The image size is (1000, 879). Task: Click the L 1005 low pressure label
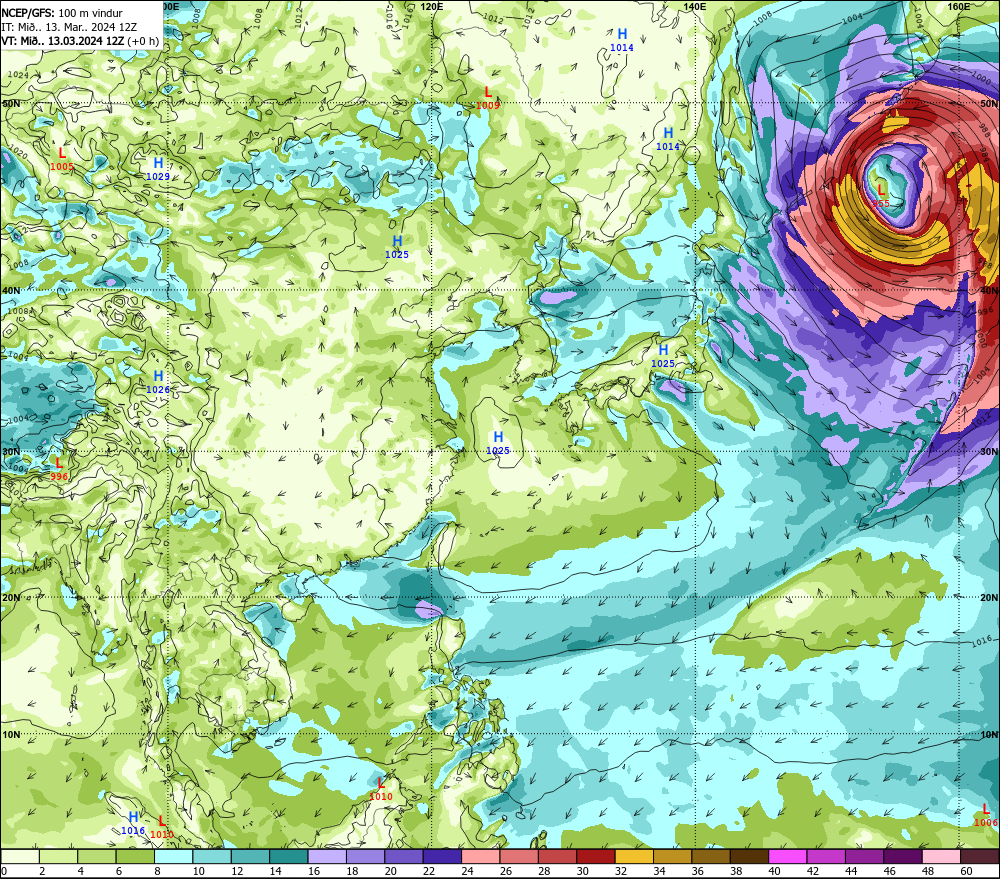point(62,159)
